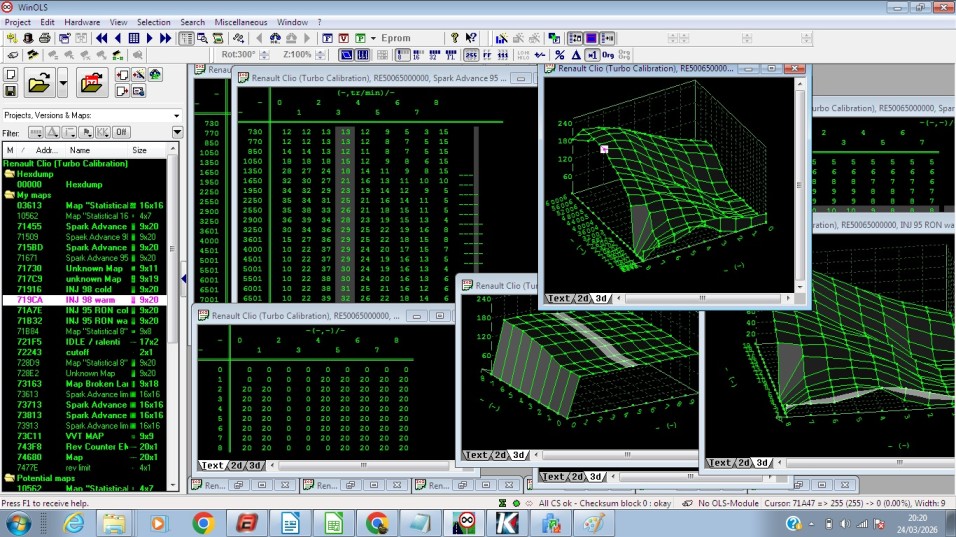Image resolution: width=956 pixels, height=537 pixels.
Task: Switch to 2d tab in bottom-left map window
Action: click(x=237, y=465)
